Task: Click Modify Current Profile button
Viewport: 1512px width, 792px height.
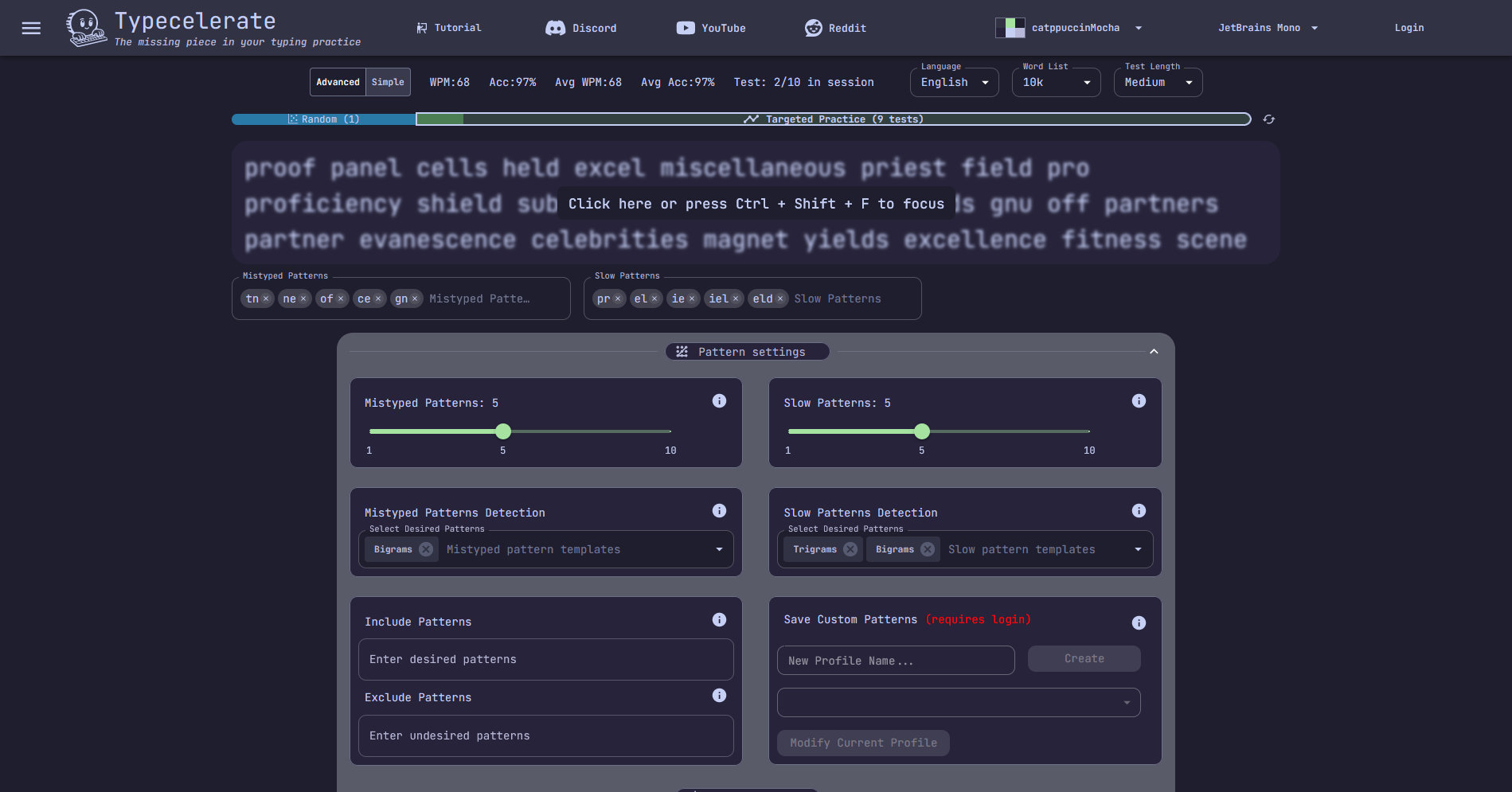Action: tap(863, 743)
